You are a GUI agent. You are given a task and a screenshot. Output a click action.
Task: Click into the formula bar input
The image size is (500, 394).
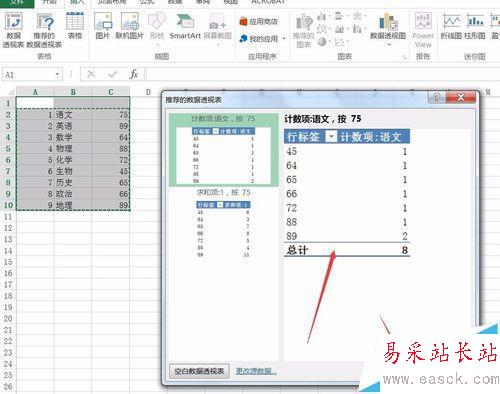pos(323,74)
